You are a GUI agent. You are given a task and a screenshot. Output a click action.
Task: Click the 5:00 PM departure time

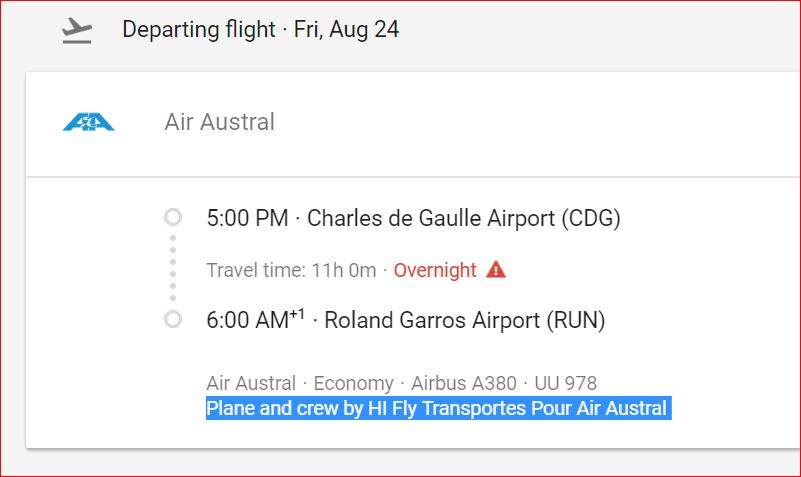point(247,218)
